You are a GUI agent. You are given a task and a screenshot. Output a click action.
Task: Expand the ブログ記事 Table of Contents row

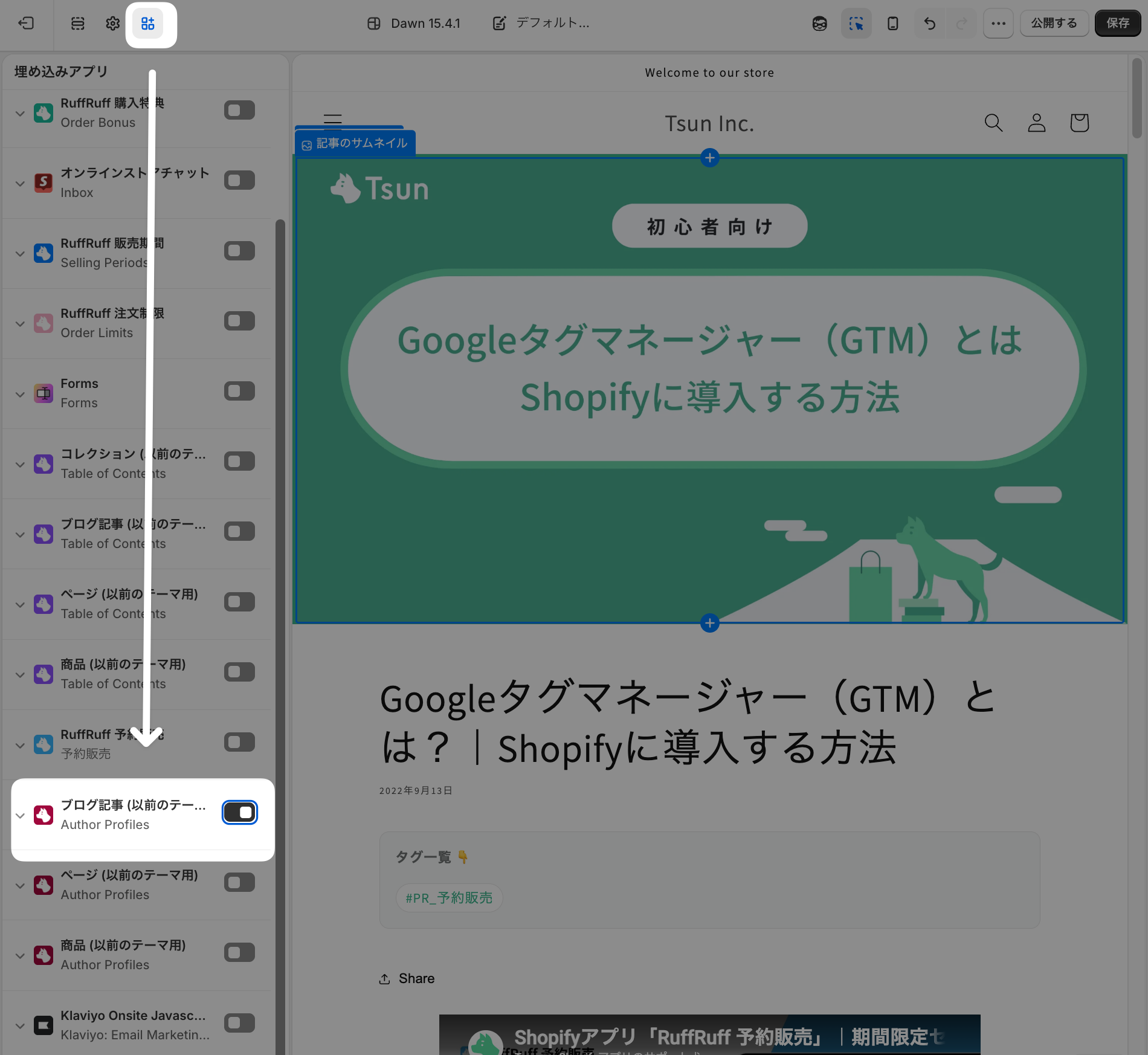pyautogui.click(x=20, y=535)
